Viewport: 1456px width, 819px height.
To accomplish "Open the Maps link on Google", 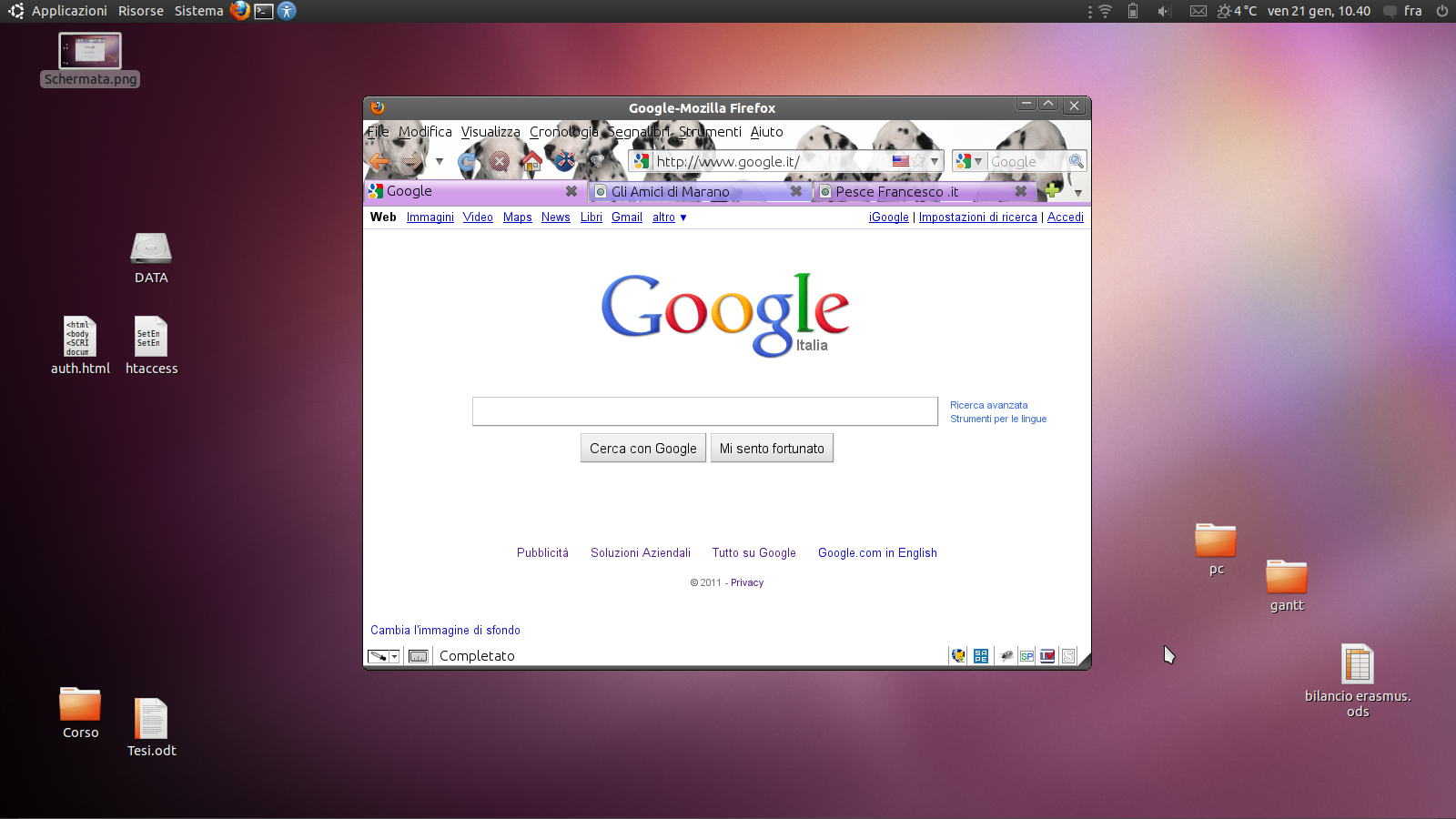I will point(518,217).
